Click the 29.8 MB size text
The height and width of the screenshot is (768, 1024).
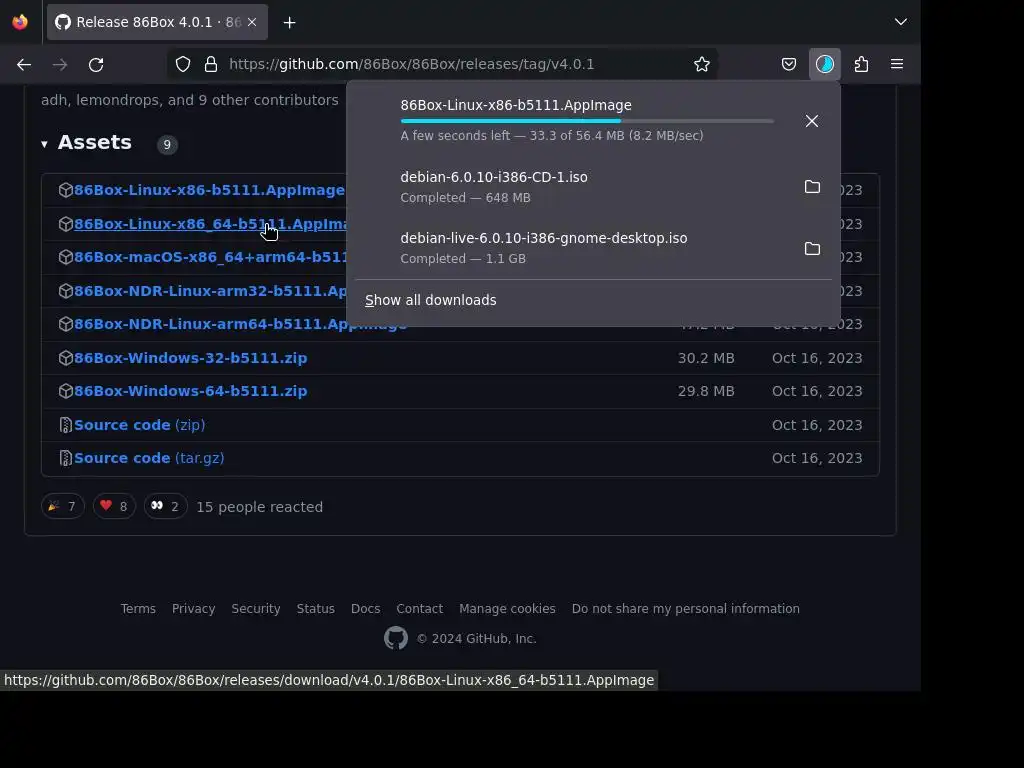tap(706, 391)
